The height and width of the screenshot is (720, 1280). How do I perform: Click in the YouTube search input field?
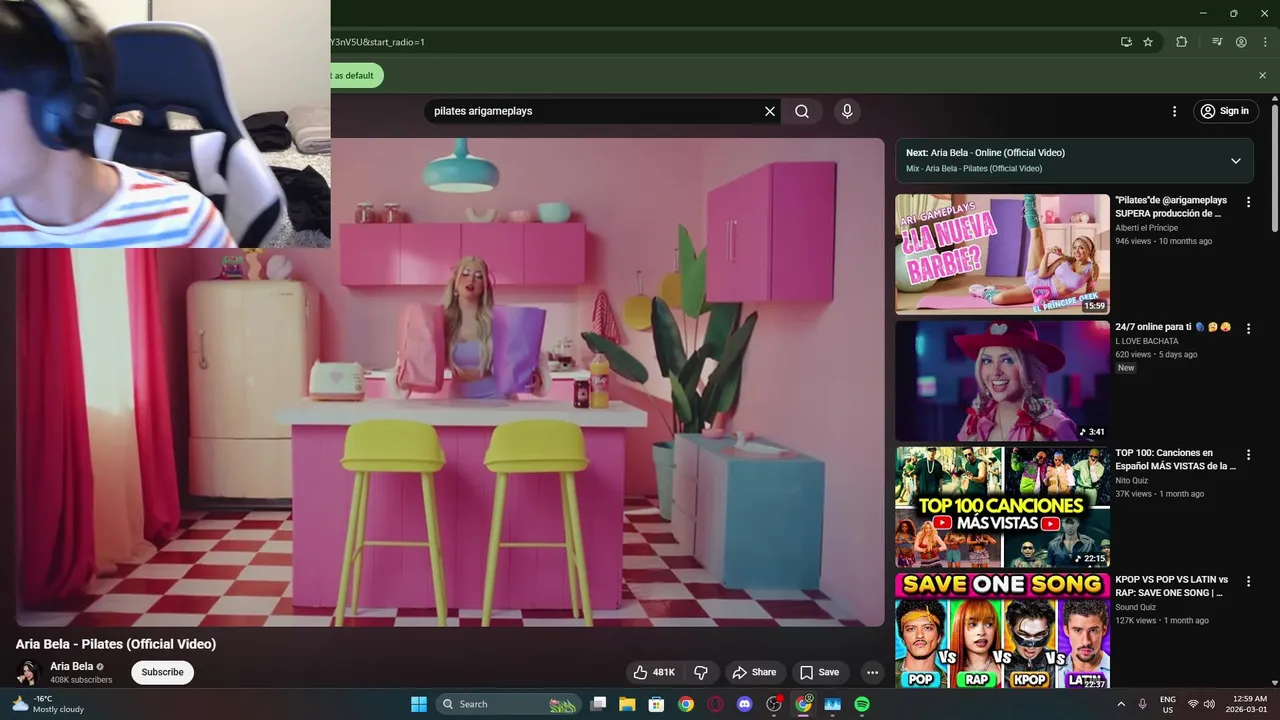(595, 111)
